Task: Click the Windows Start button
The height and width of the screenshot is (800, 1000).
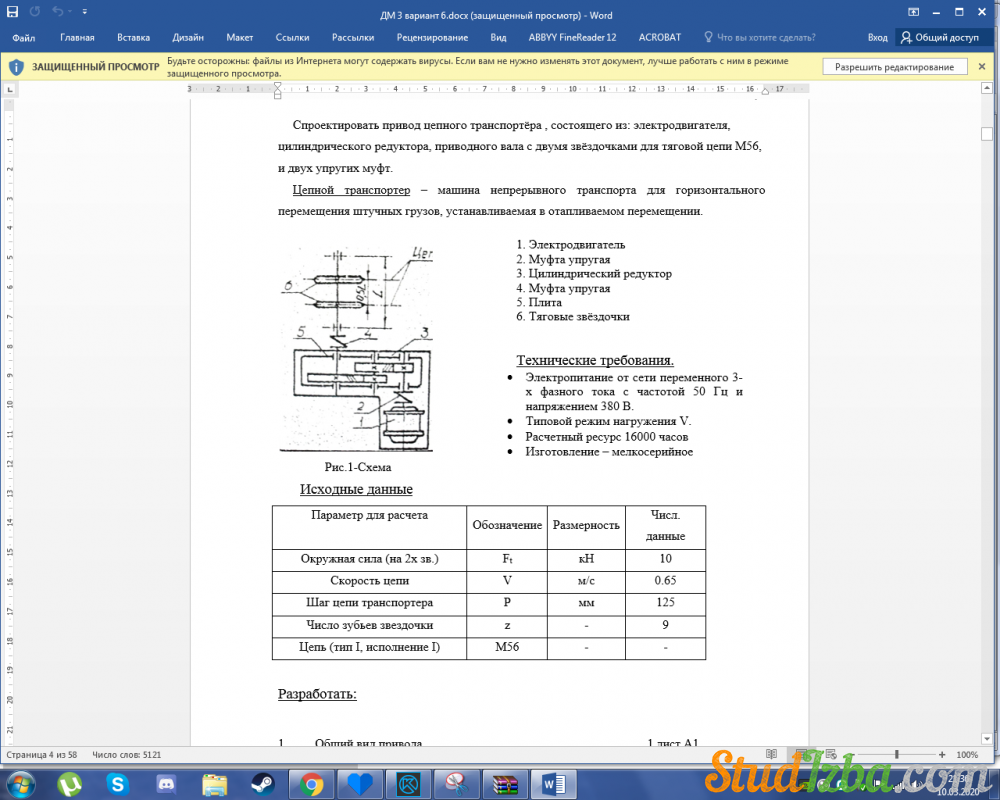Action: point(20,782)
